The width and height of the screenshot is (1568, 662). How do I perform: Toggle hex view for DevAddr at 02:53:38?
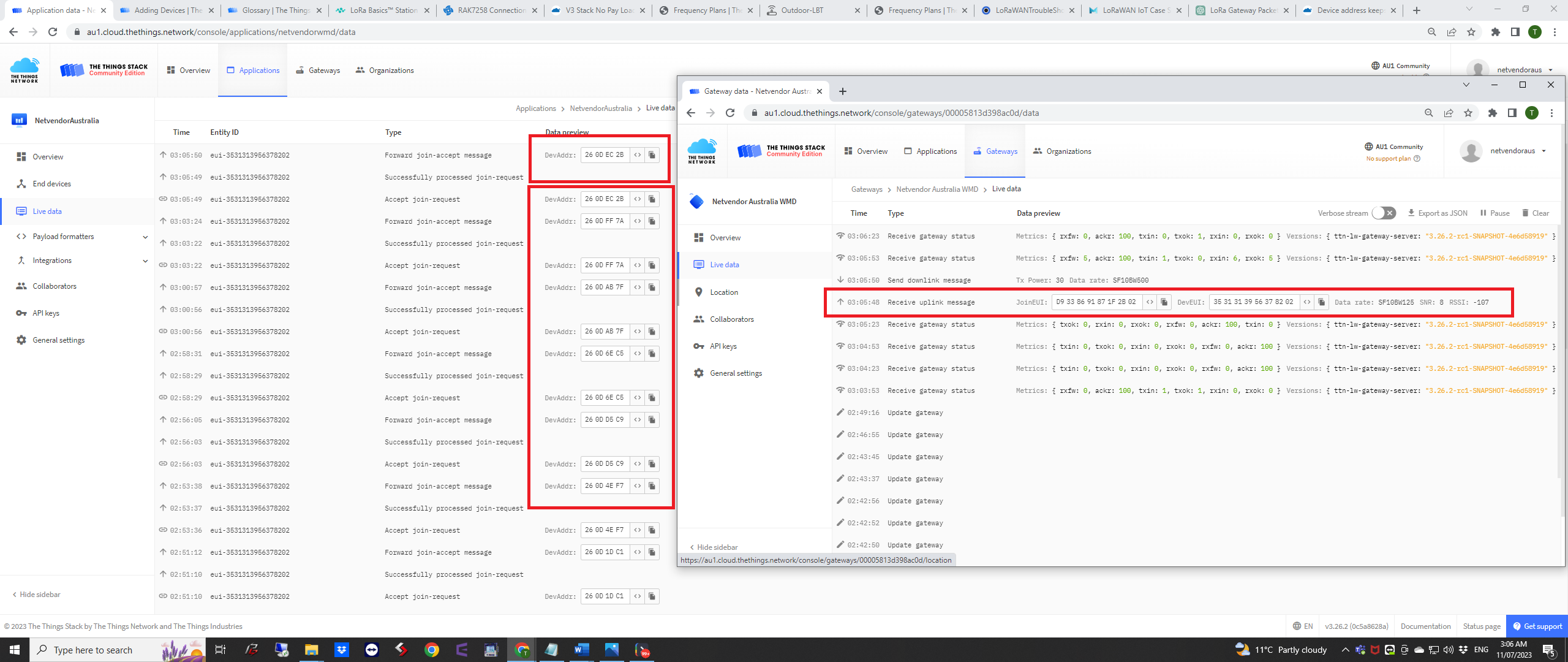pos(638,486)
